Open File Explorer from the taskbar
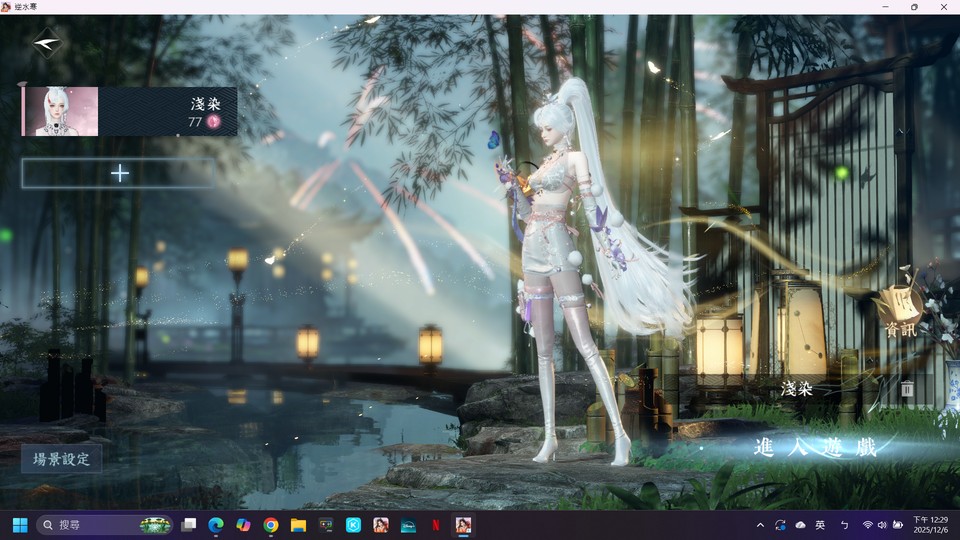 pyautogui.click(x=298, y=525)
